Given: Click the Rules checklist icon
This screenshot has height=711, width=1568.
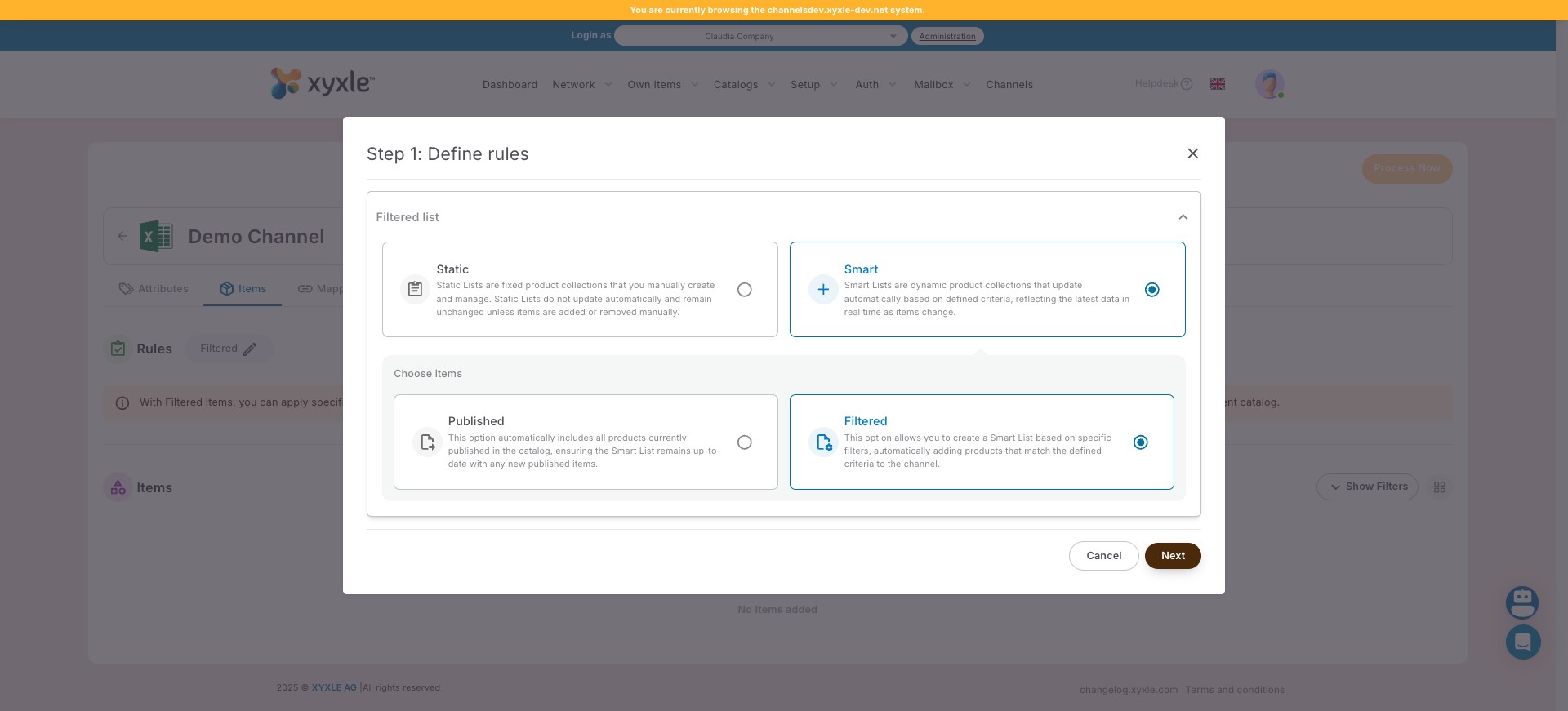Looking at the screenshot, I should [x=118, y=349].
